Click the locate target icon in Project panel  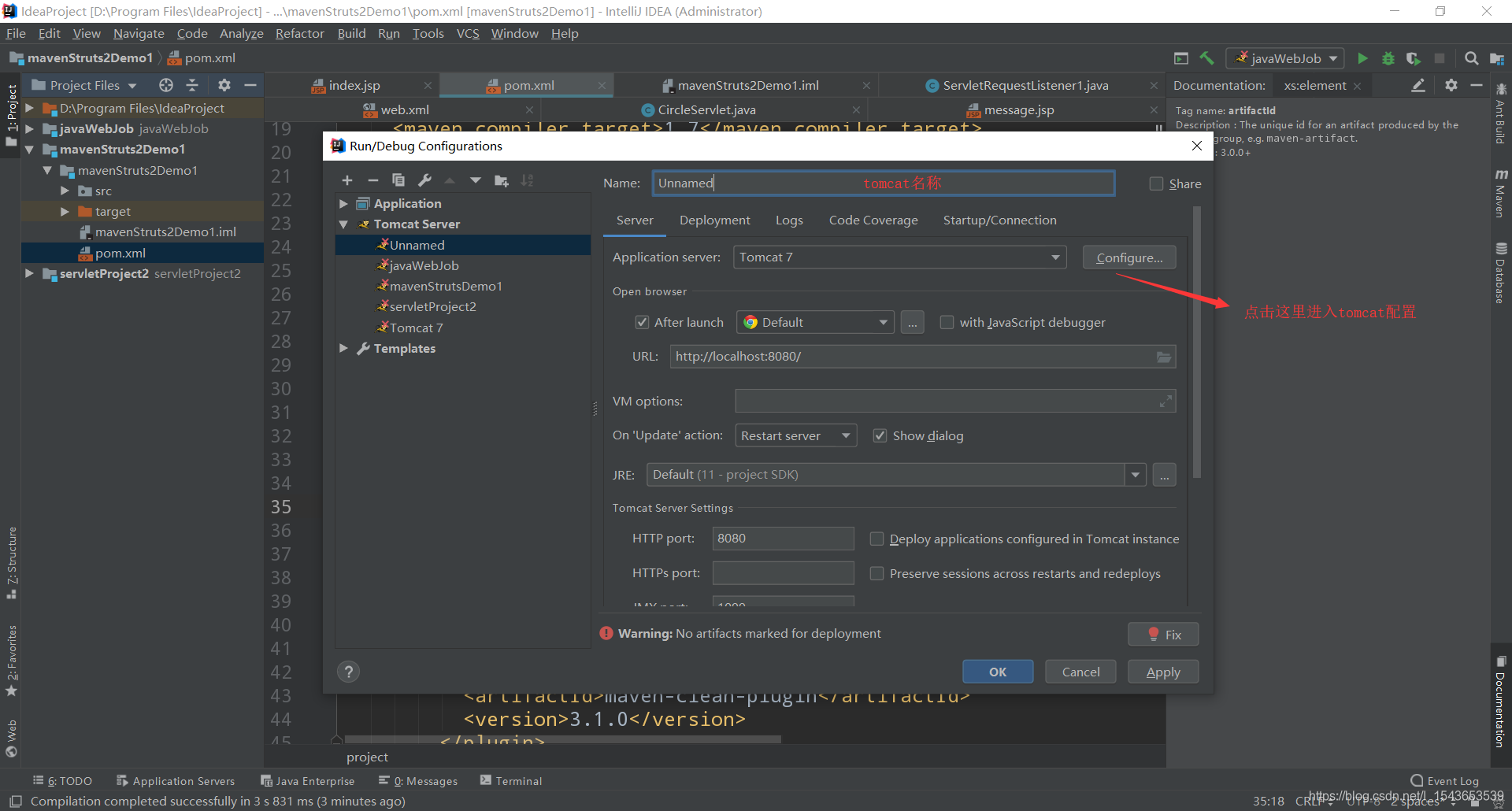pyautogui.click(x=166, y=85)
